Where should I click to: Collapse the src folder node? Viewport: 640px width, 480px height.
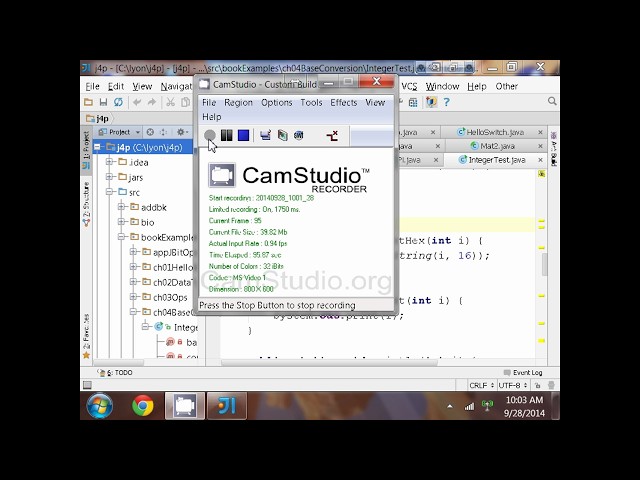[109, 192]
